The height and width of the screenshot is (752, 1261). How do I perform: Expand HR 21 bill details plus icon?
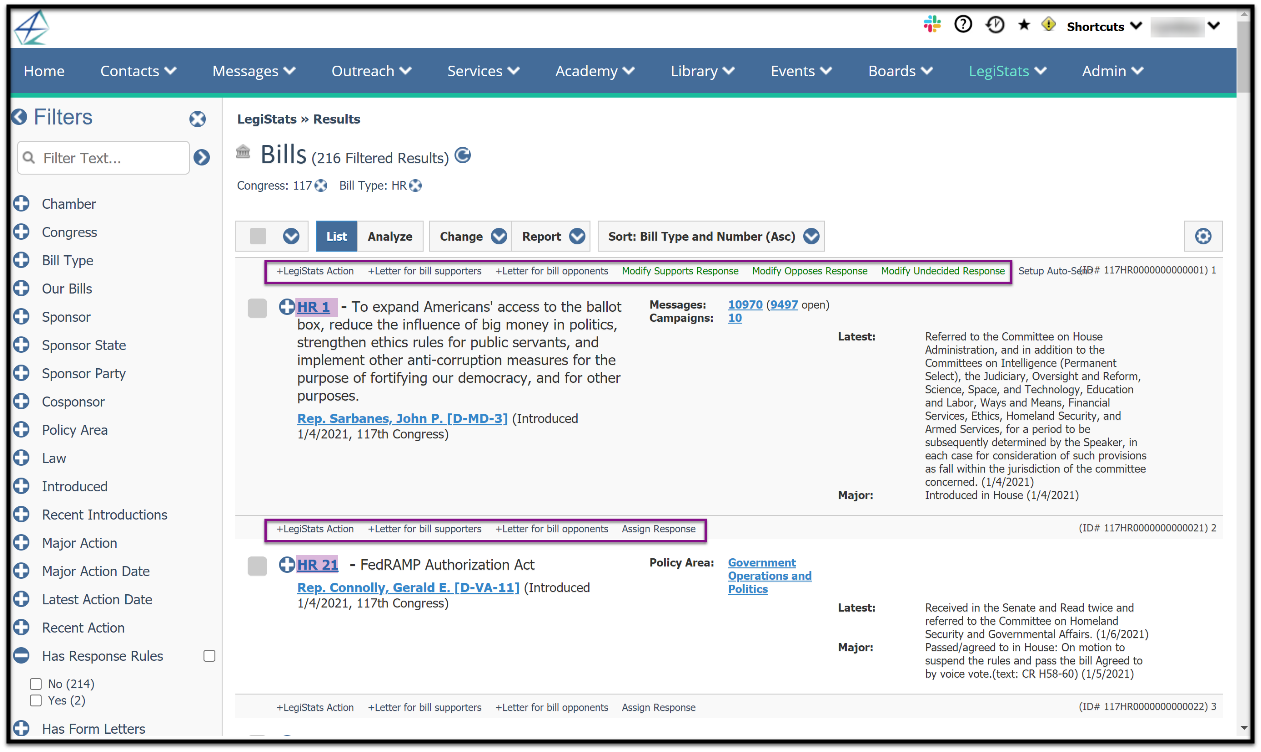pyautogui.click(x=287, y=565)
